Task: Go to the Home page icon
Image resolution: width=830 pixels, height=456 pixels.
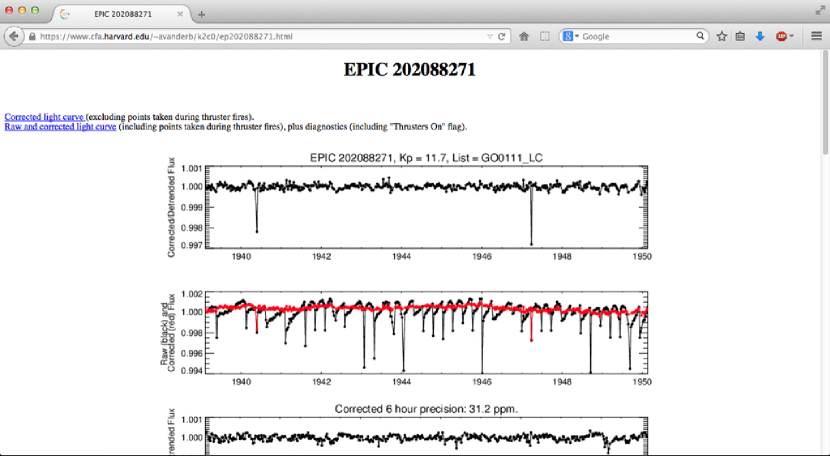Action: point(524,36)
